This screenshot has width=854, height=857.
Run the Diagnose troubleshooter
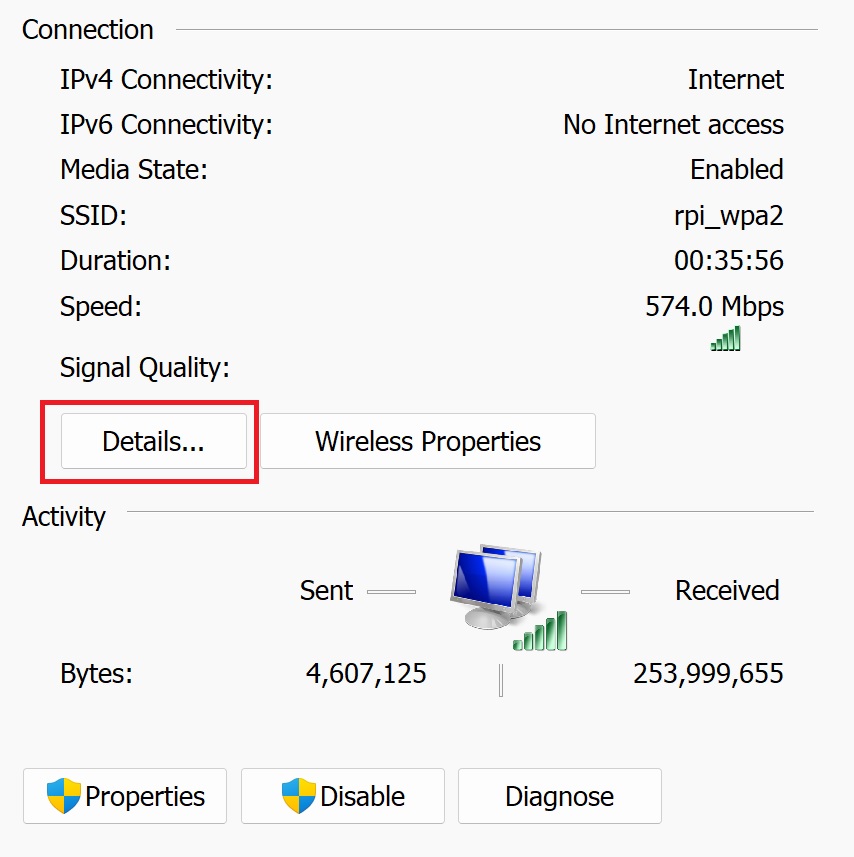559,796
